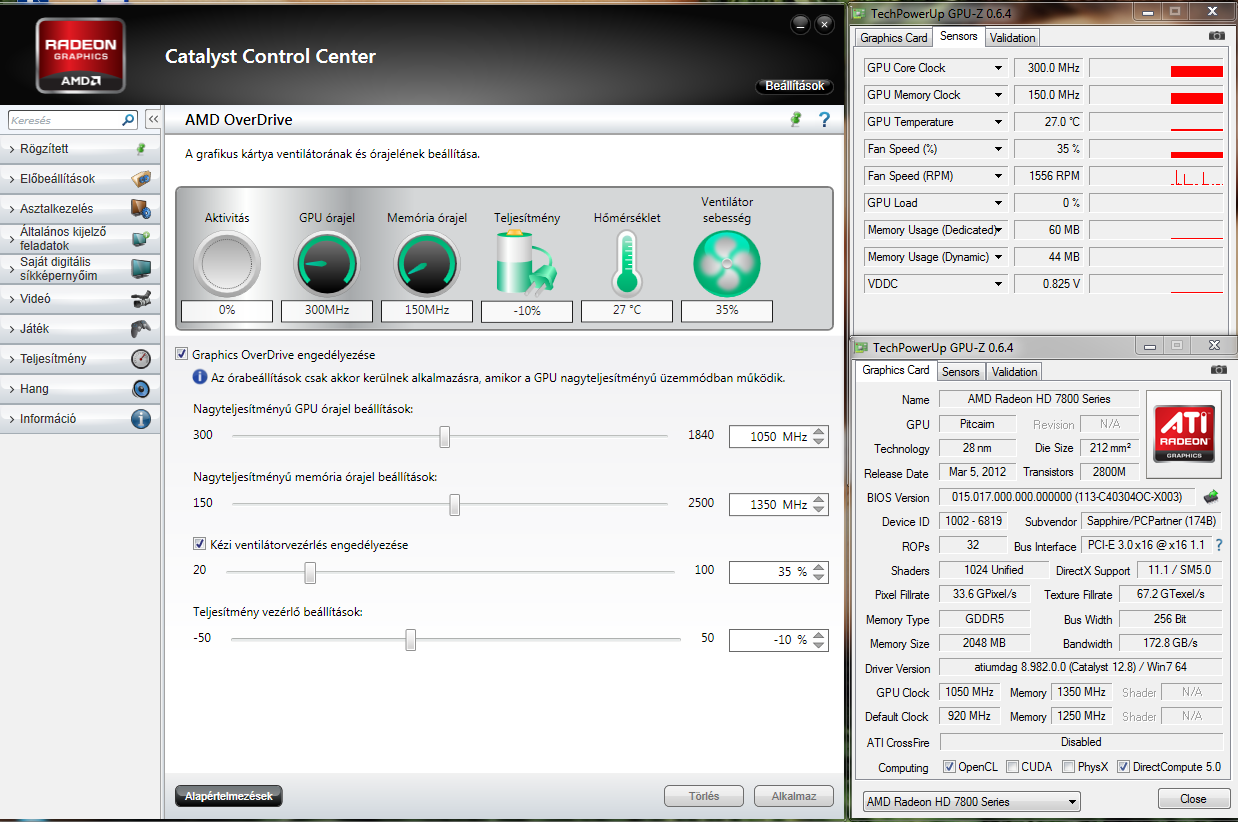Toggle the OpenCL checkbox in GPU-Z
The image size is (1238, 822).
click(x=949, y=767)
